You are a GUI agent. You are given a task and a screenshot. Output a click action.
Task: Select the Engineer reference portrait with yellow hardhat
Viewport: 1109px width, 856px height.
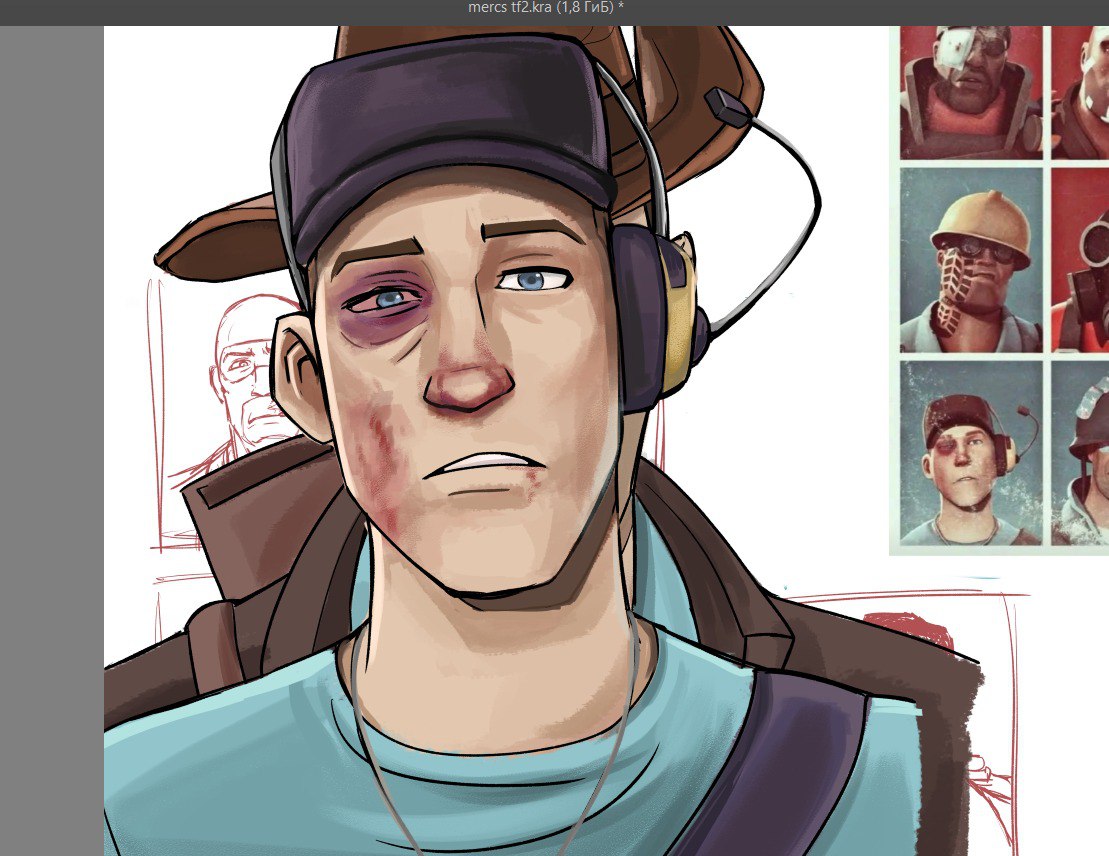click(x=971, y=260)
